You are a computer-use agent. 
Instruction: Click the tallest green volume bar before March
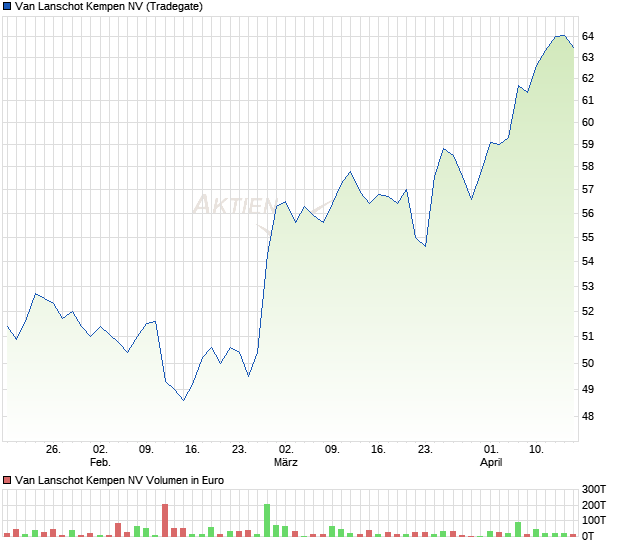pos(267,520)
